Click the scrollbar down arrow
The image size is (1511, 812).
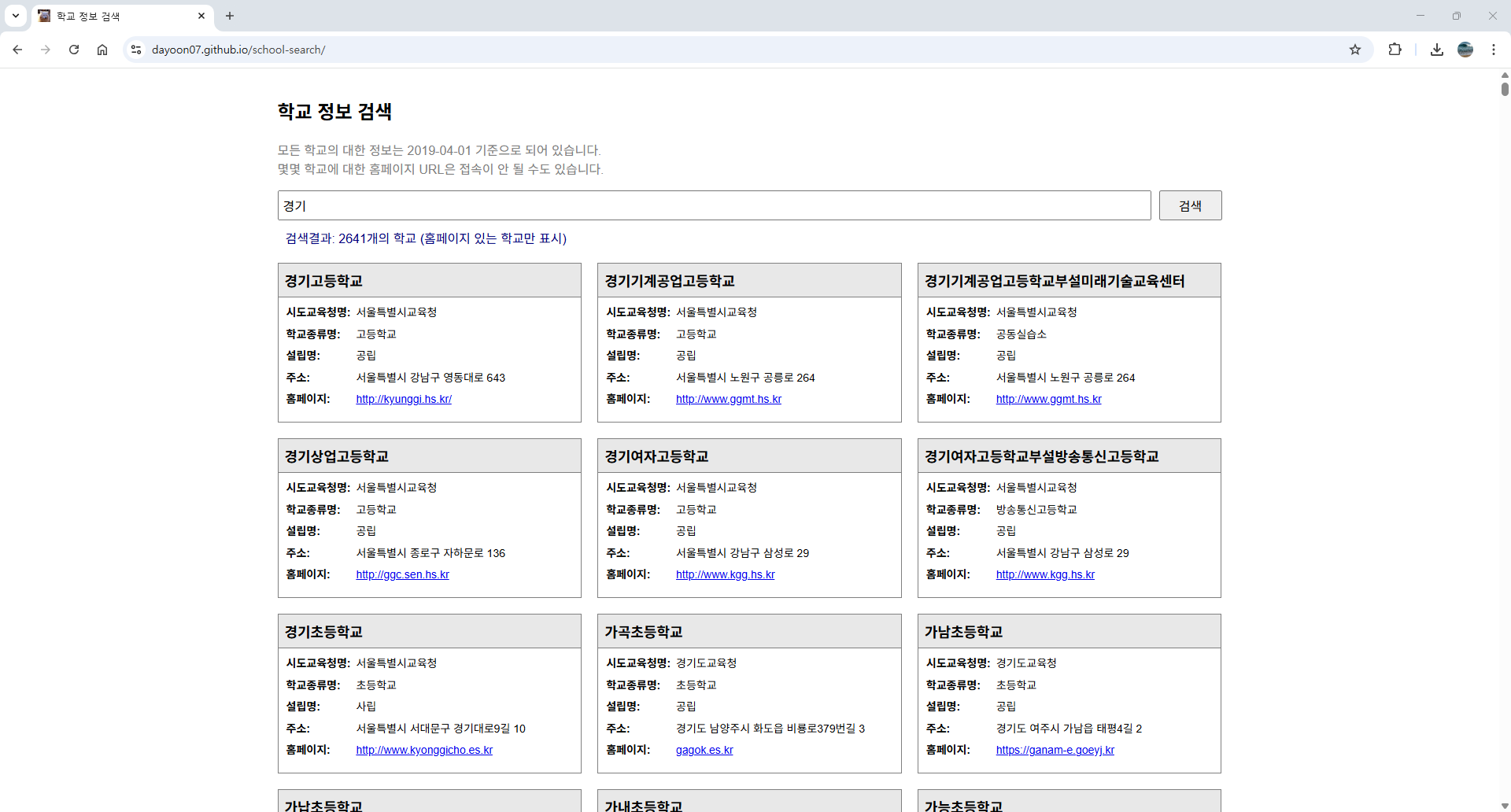tap(1505, 806)
